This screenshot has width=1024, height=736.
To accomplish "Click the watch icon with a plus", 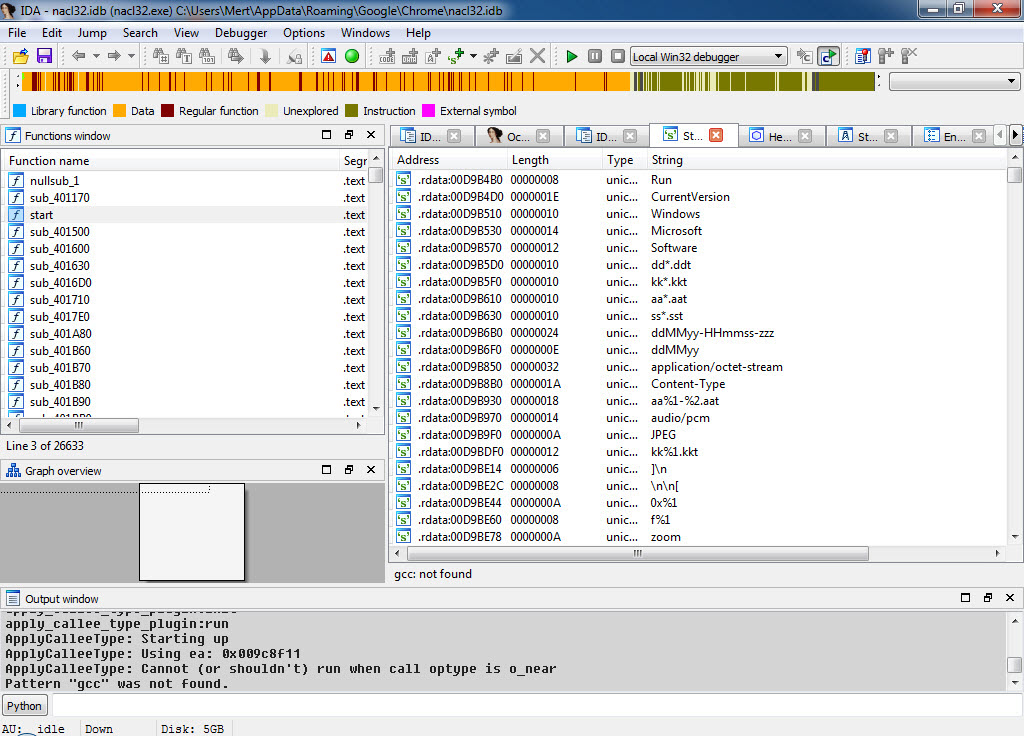I will [886, 56].
